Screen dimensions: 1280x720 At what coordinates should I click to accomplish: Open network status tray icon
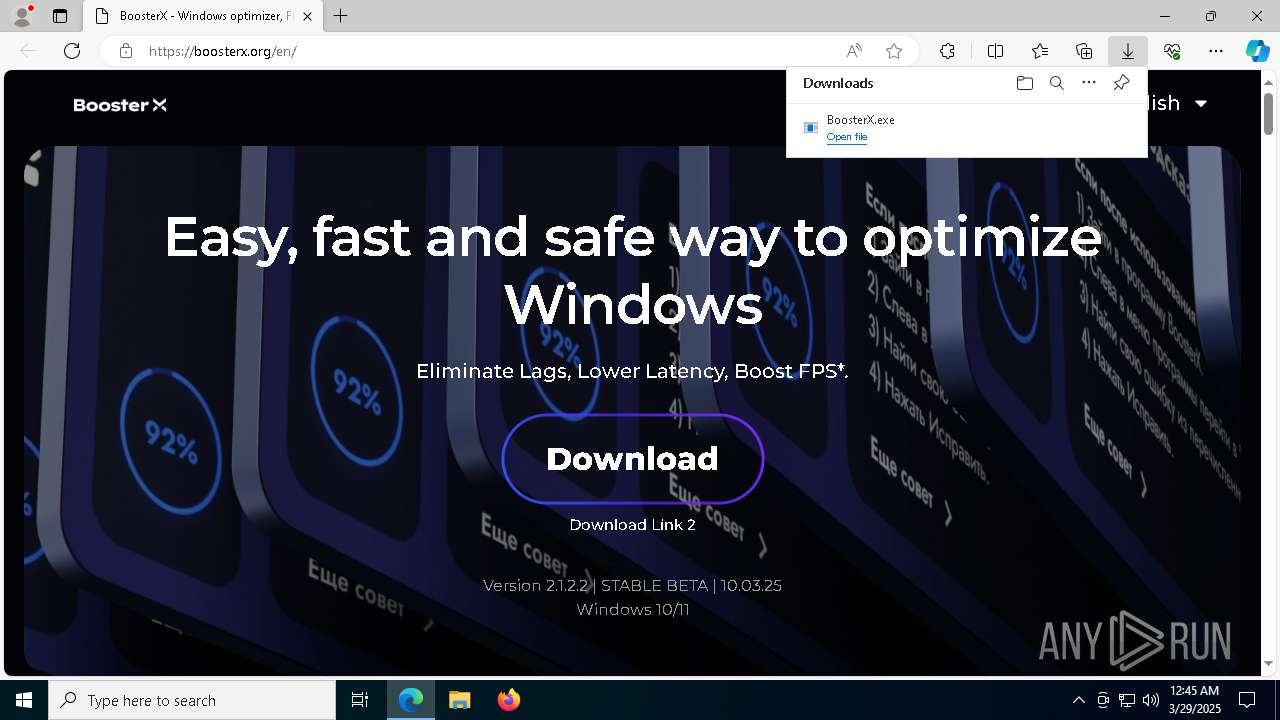pyautogui.click(x=1127, y=700)
